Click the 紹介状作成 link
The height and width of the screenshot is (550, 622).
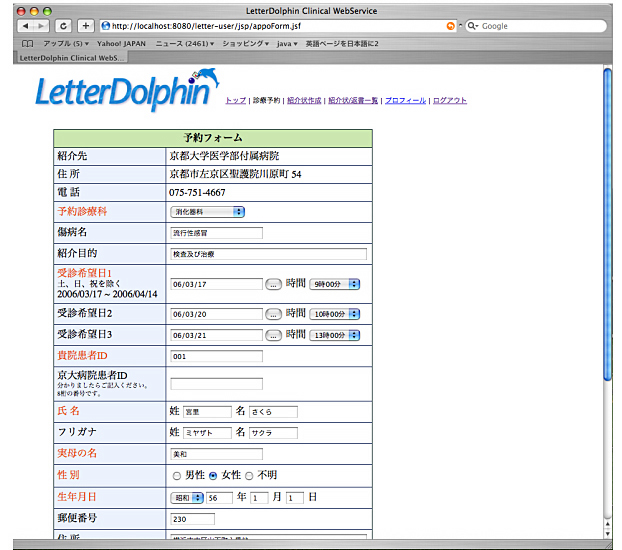click(304, 101)
